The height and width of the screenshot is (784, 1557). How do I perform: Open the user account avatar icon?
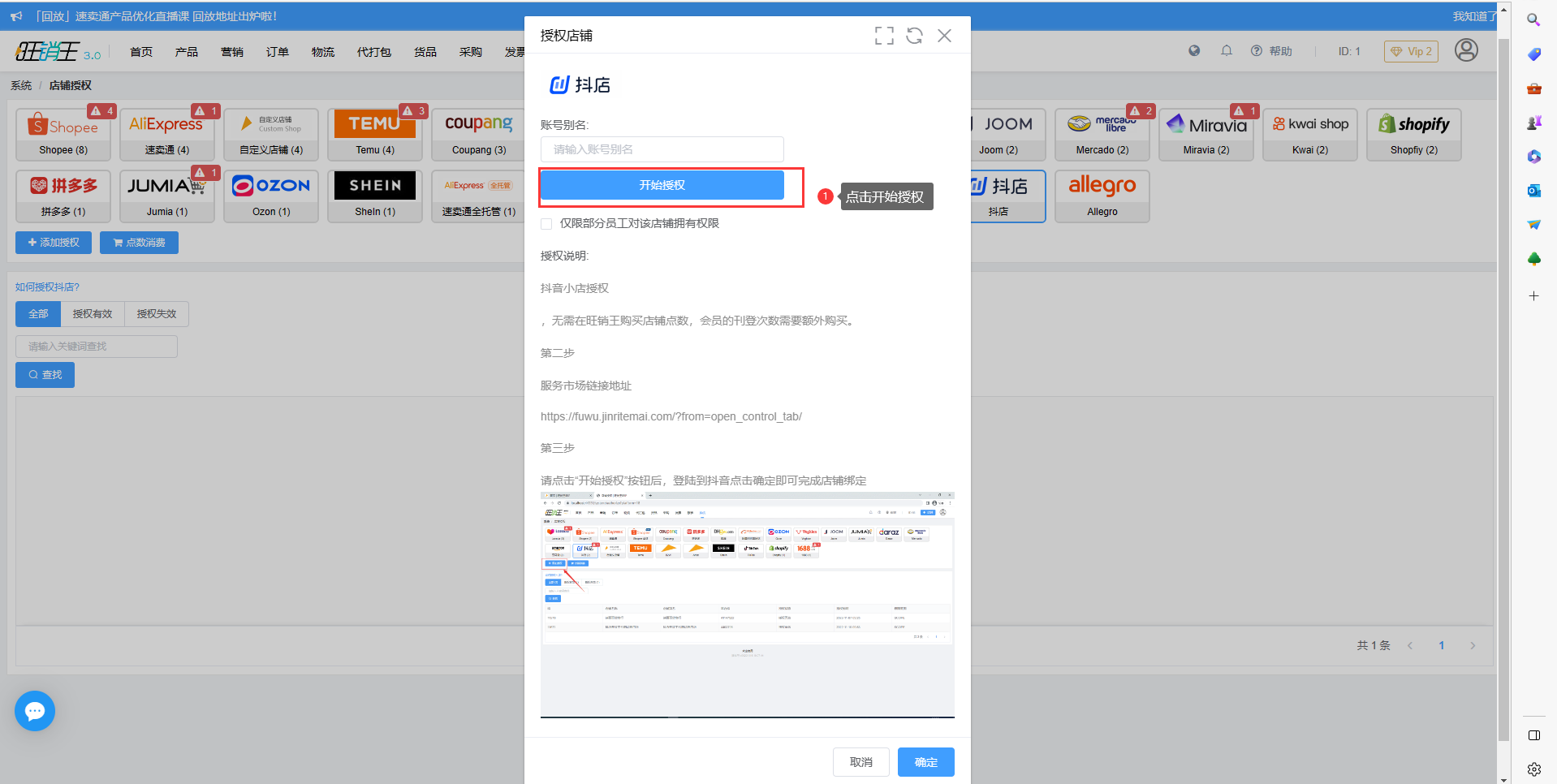click(1466, 50)
